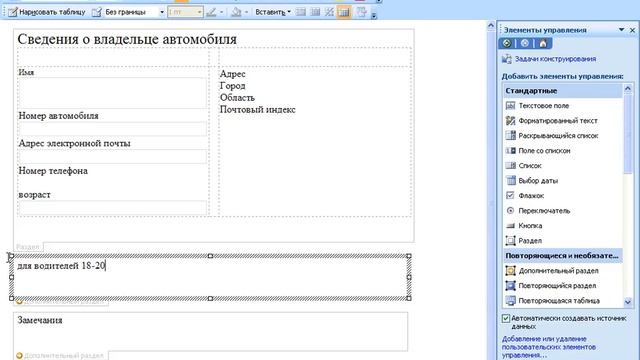
Task: Select the Повторяющиеся и необязательные category header
Action: [x=563, y=256]
